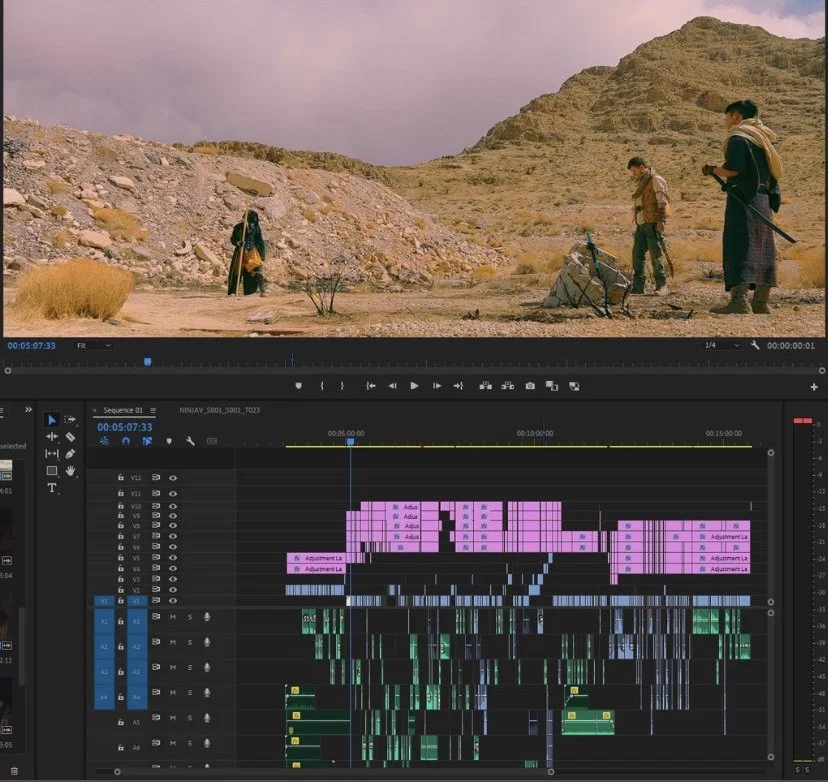
Task: Choose the Slip tool
Action: tap(52, 454)
